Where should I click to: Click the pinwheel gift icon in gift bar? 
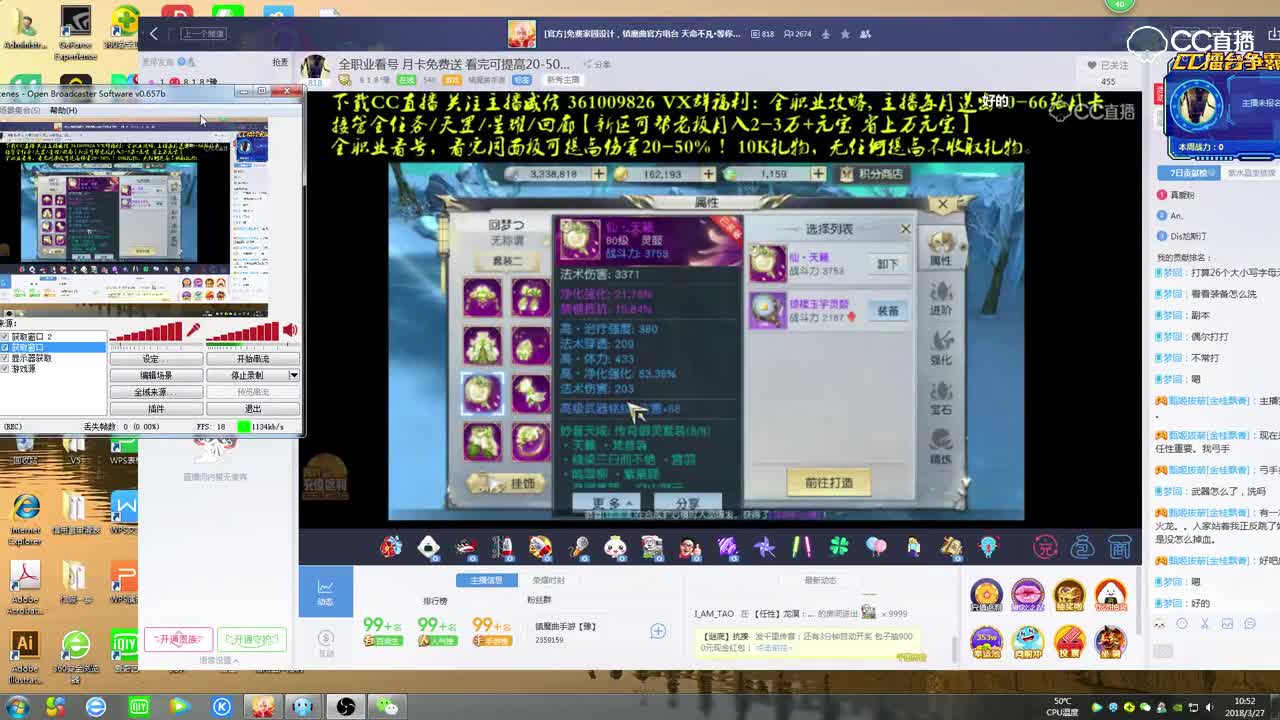click(x=764, y=547)
